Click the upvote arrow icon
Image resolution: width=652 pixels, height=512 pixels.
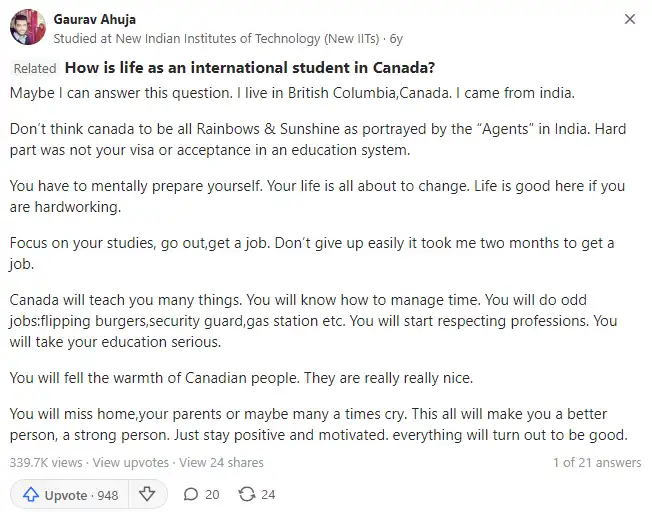[31, 495]
